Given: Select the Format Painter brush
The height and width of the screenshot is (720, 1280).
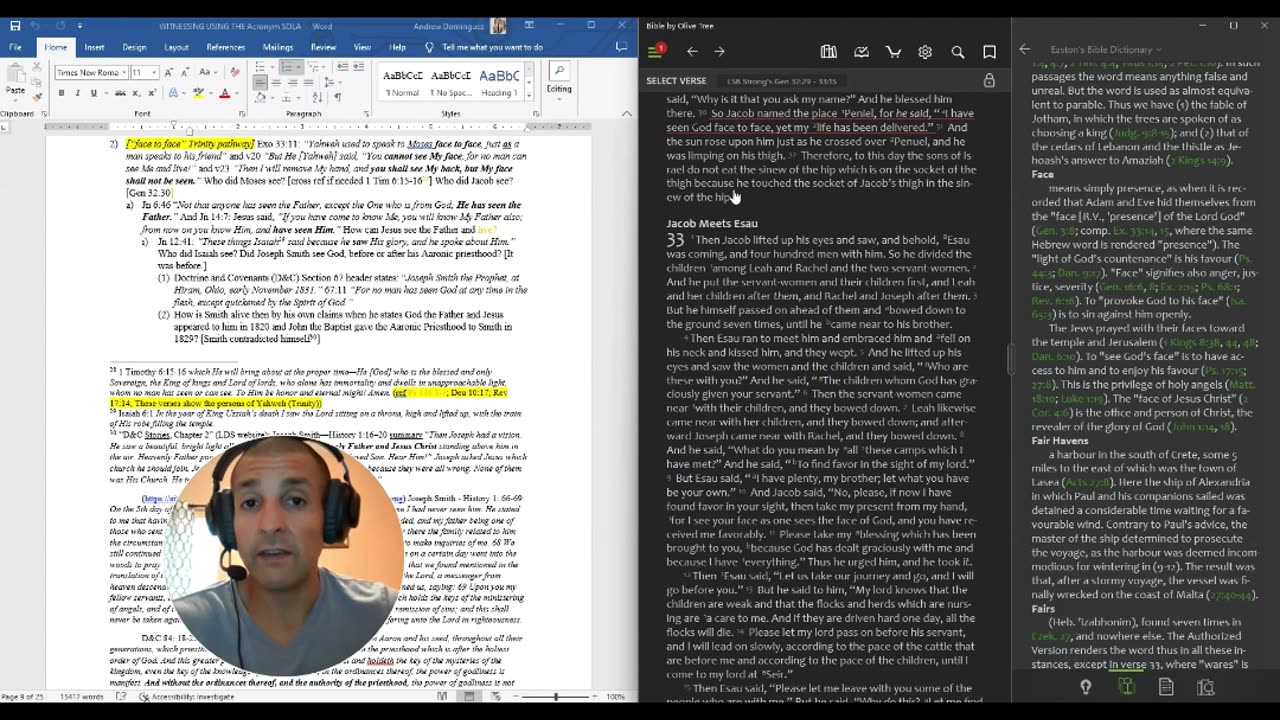Looking at the screenshot, I should (36, 96).
